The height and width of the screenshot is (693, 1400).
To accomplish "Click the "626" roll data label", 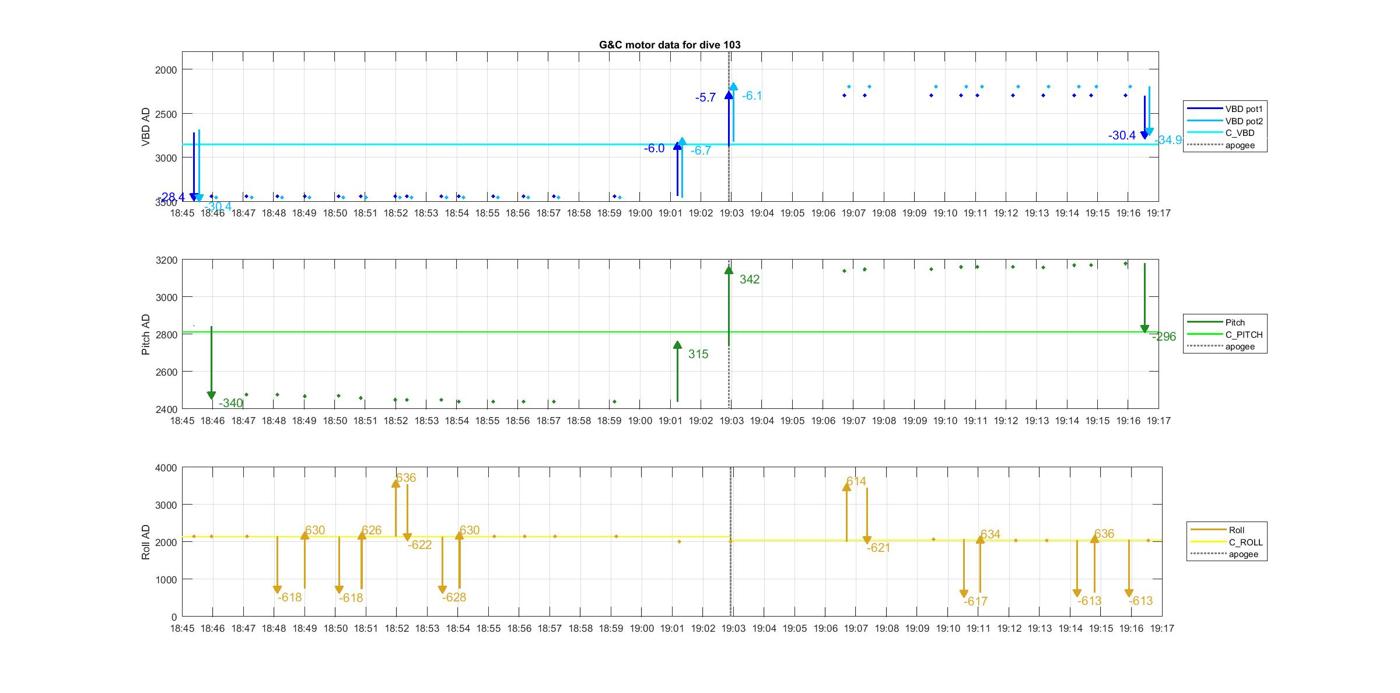I will coord(371,530).
